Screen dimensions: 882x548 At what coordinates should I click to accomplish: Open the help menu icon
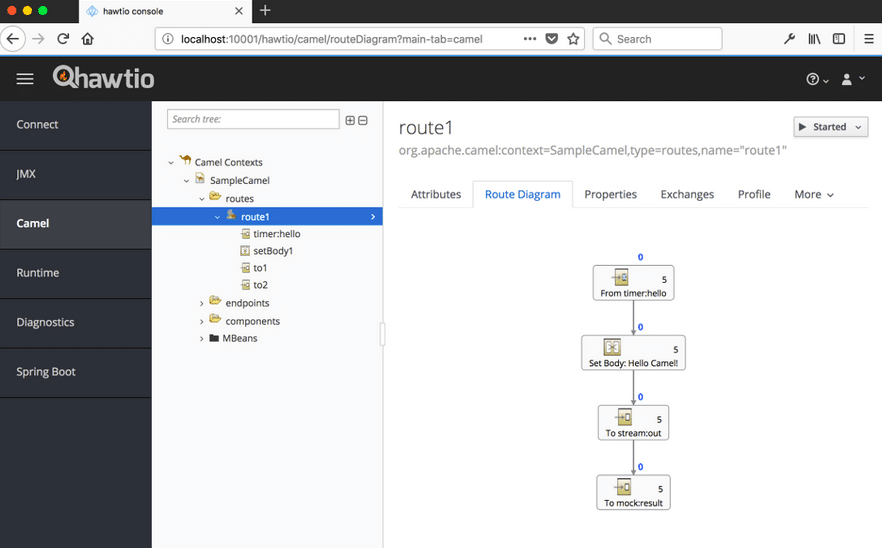pyautogui.click(x=817, y=79)
